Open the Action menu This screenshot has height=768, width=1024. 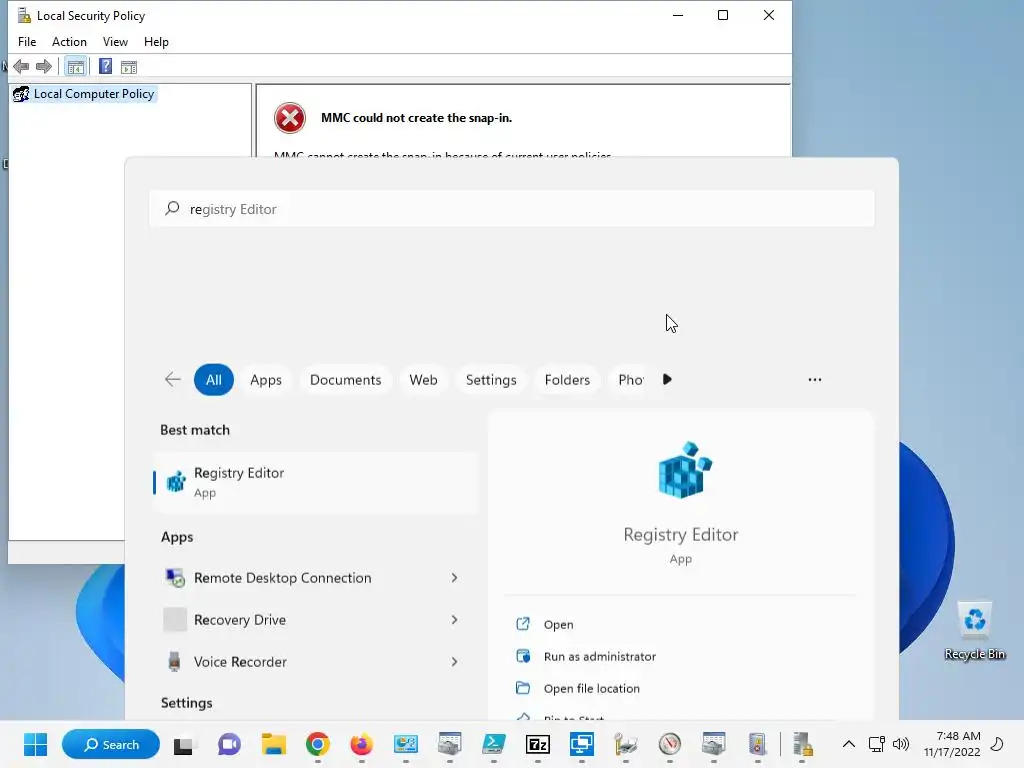(69, 42)
